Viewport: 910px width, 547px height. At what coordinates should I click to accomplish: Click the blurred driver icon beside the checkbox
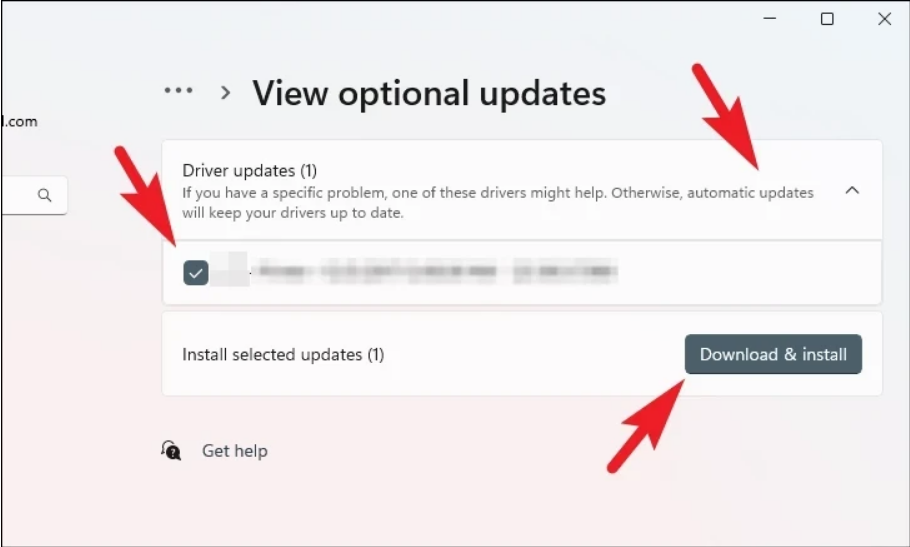[x=230, y=270]
